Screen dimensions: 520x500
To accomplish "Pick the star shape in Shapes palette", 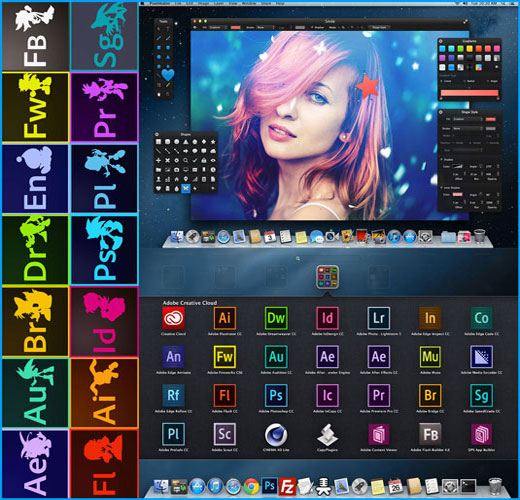I will [213, 142].
